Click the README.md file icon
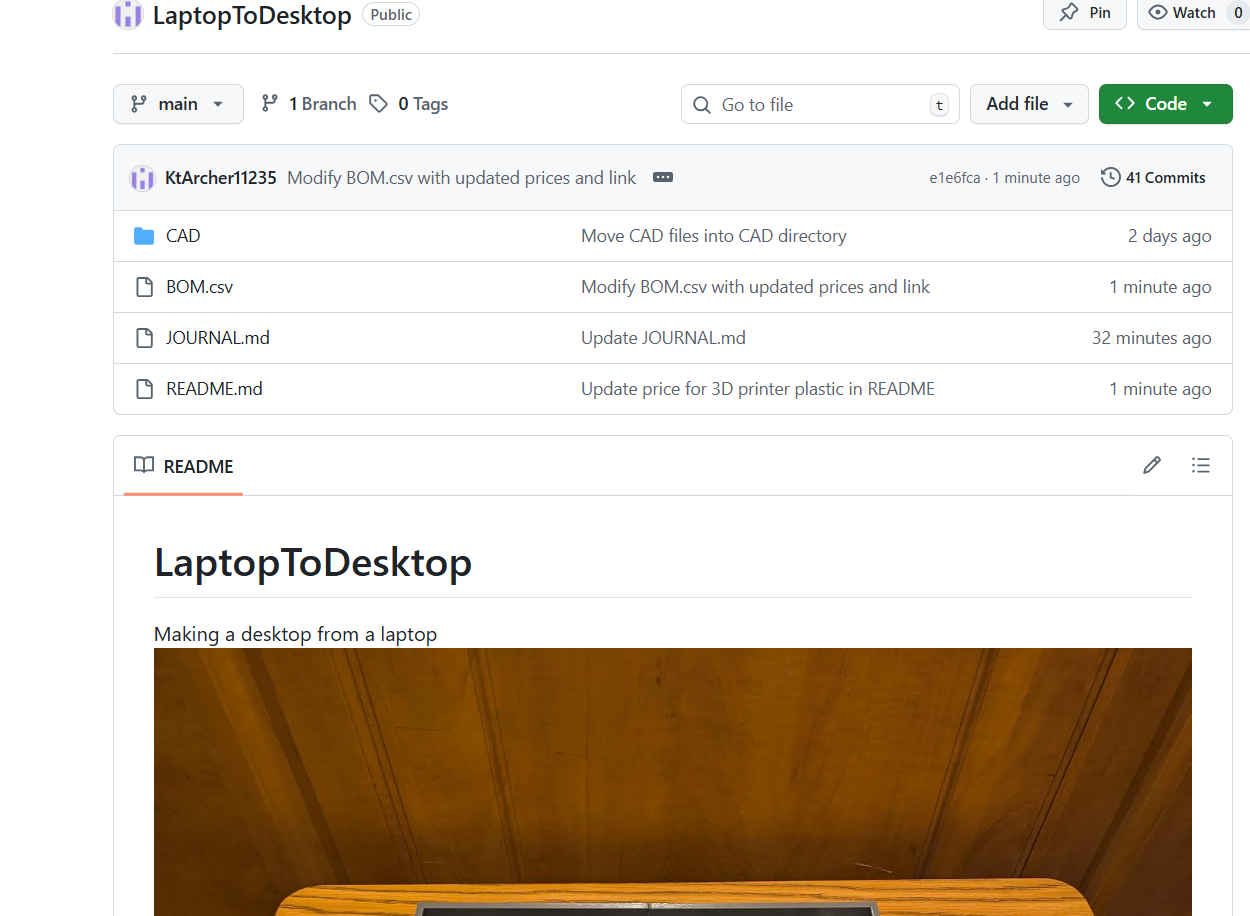Image resolution: width=1250 pixels, height=916 pixels. [144, 389]
